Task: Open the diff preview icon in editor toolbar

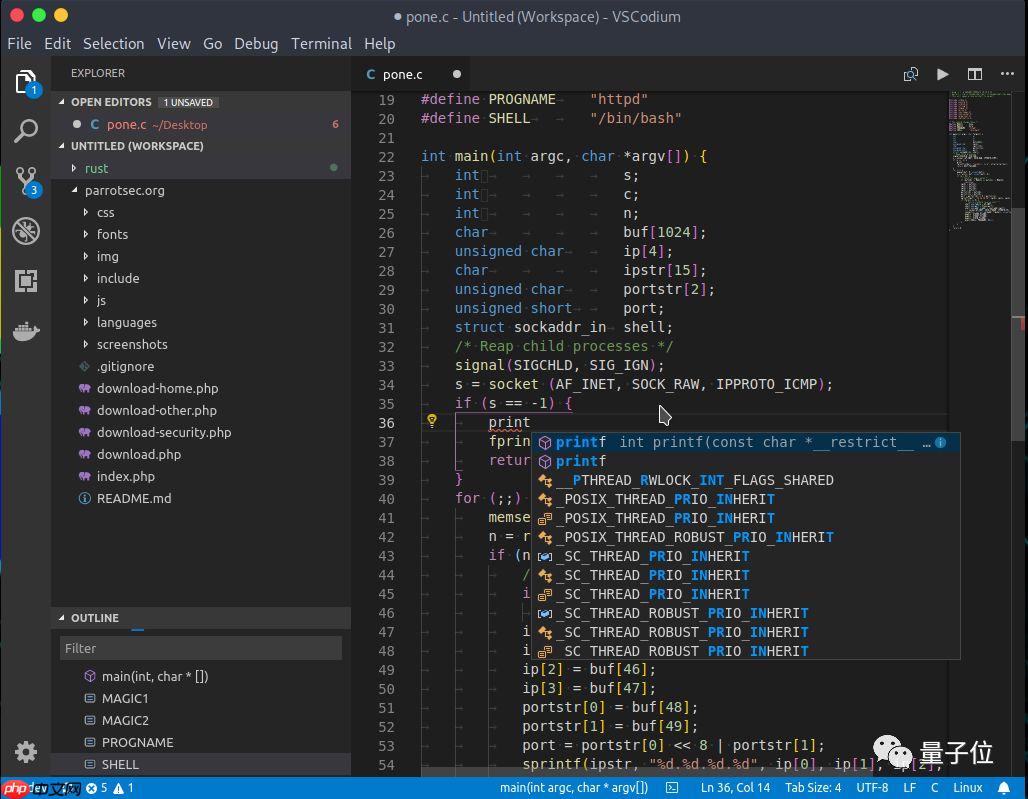Action: [x=911, y=74]
